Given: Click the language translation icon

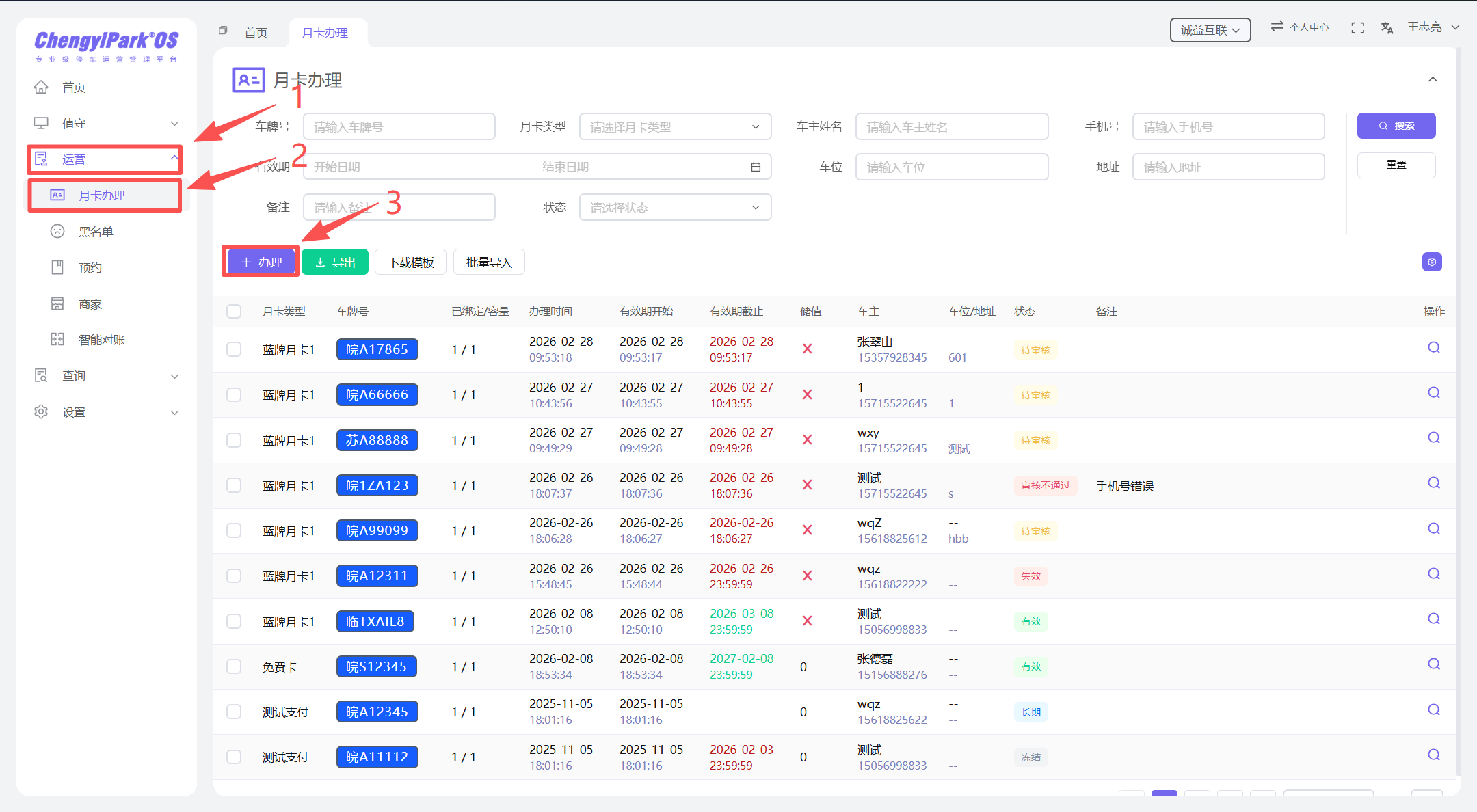Looking at the screenshot, I should [1387, 28].
